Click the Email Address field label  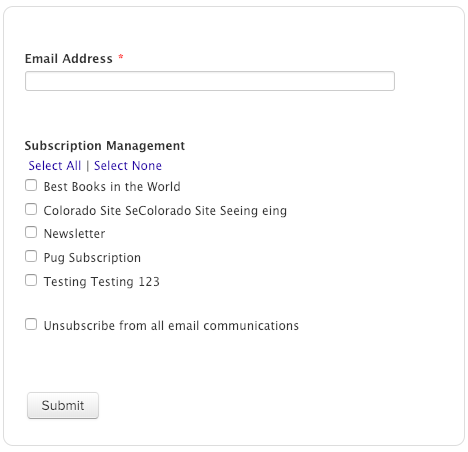(x=69, y=59)
